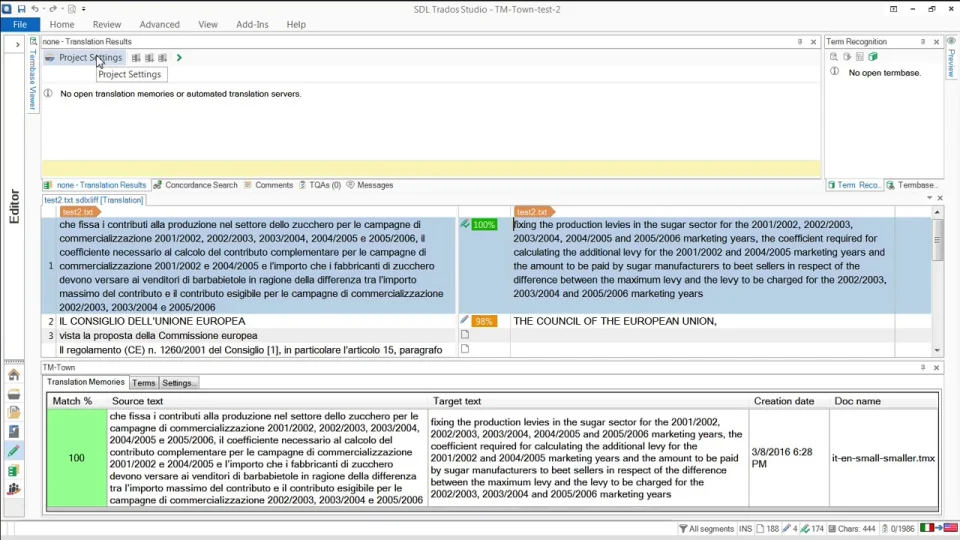The image size is (960, 540).
Task: Click the third Term Recognition toolbar icon
Action: (x=860, y=57)
